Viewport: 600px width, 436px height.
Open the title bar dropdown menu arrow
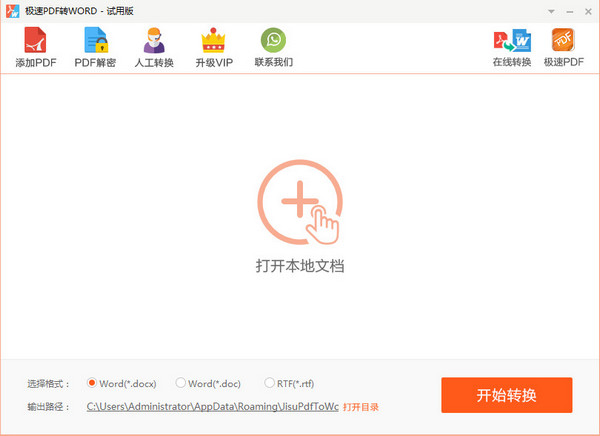click(x=551, y=11)
